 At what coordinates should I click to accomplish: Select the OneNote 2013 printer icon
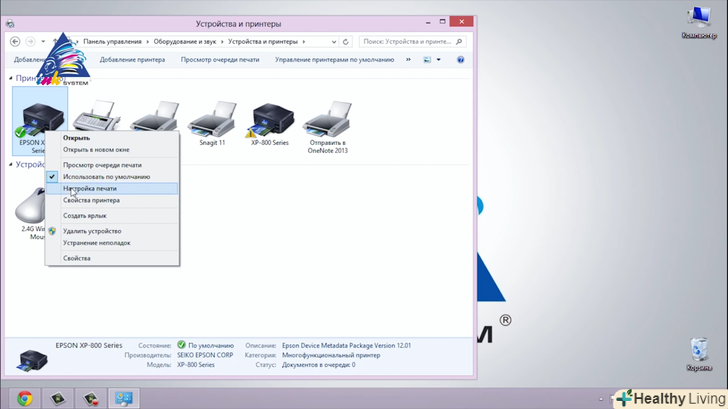tap(327, 119)
